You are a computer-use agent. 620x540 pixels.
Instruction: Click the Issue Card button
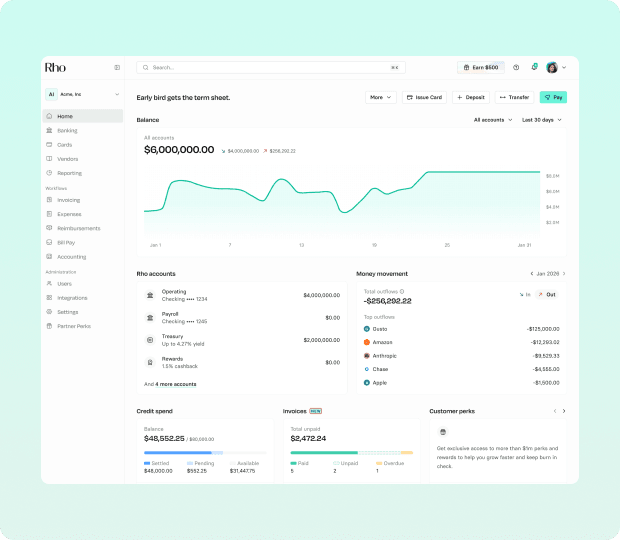[424, 97]
